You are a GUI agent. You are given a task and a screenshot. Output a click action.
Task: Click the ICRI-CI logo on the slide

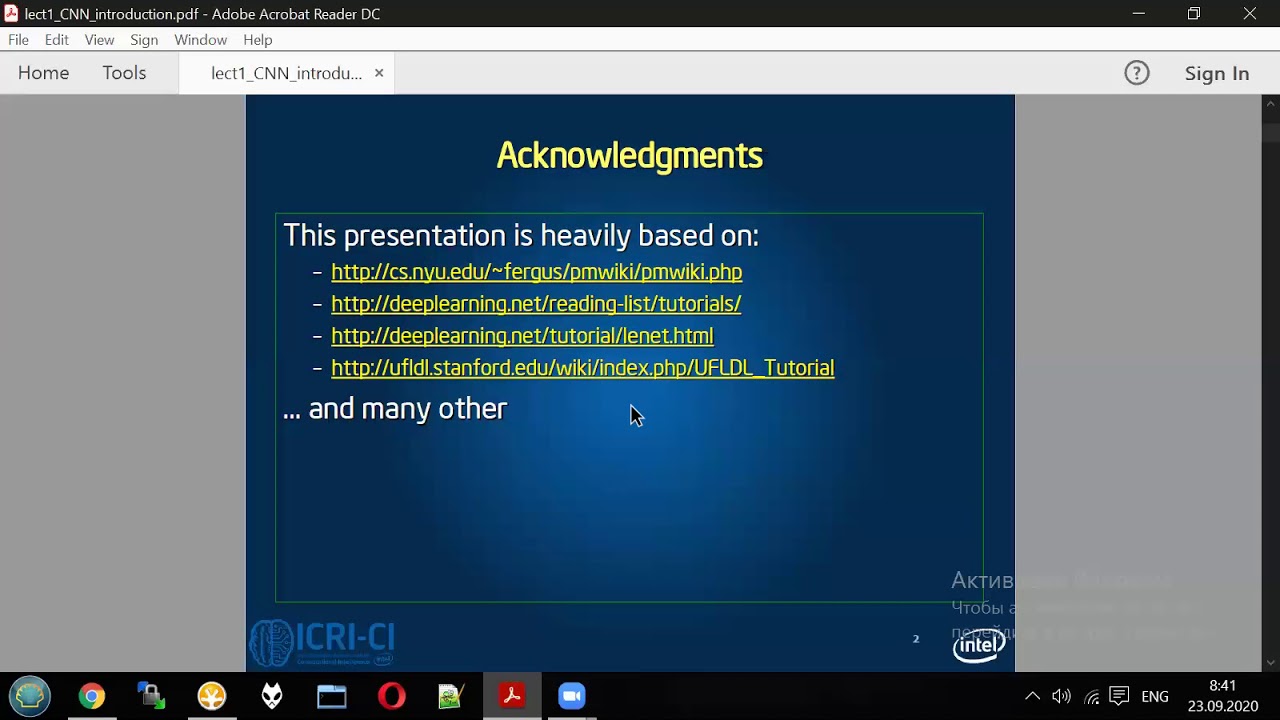point(322,643)
